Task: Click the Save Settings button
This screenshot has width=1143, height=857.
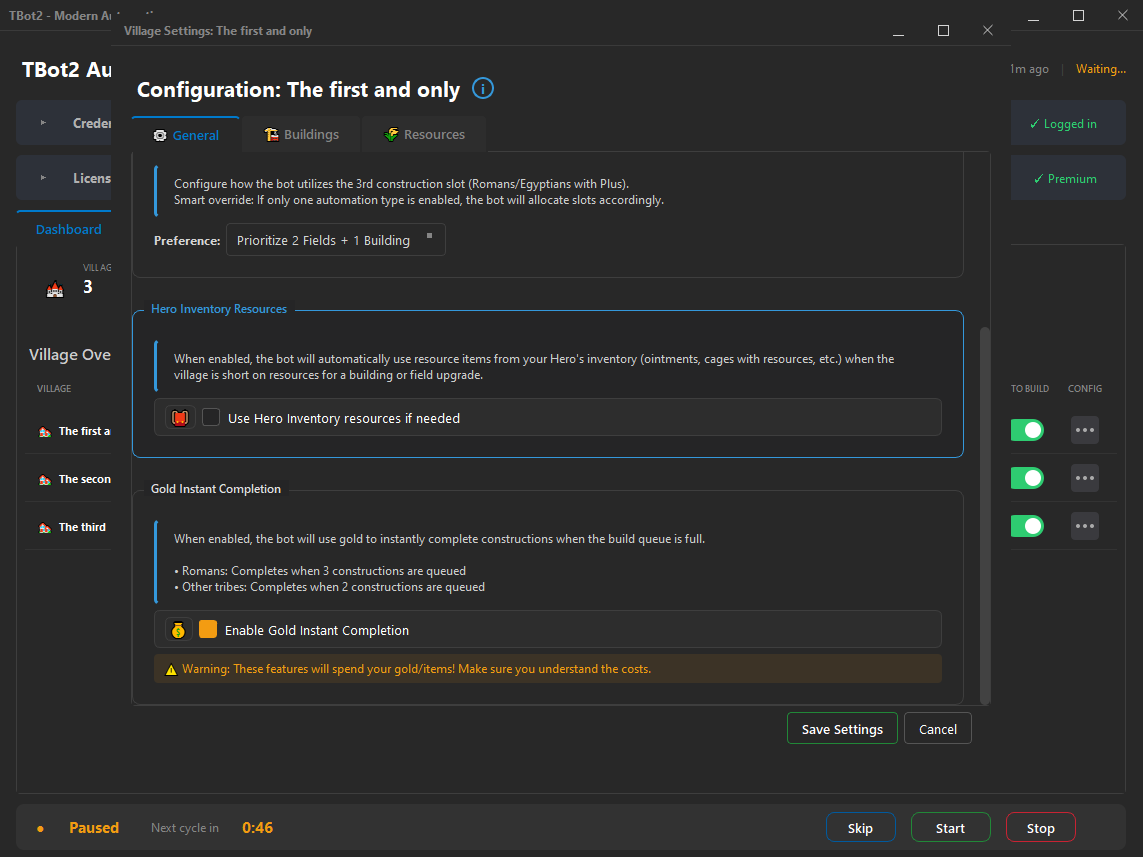Action: coord(842,729)
